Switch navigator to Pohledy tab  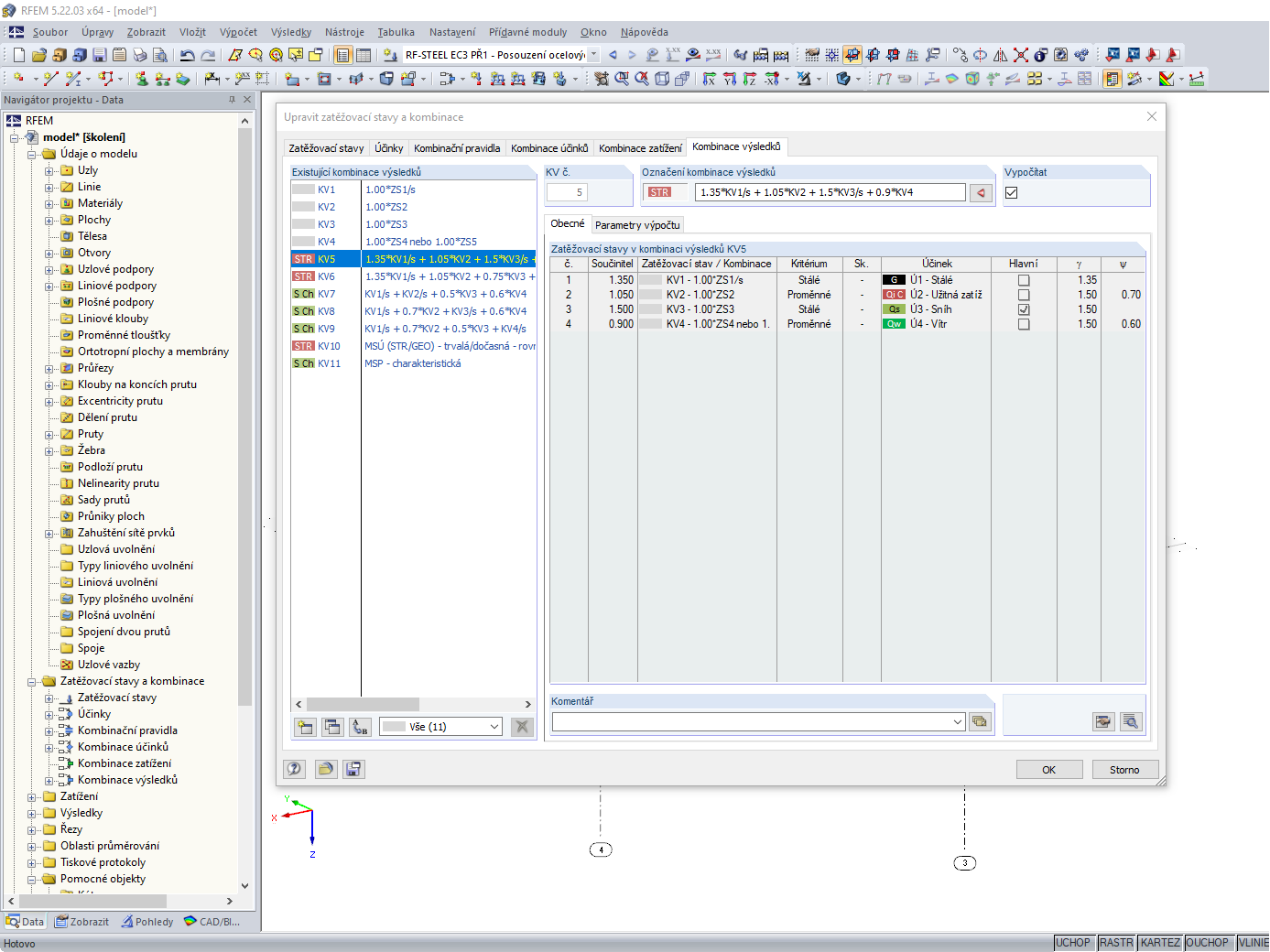coord(147,922)
